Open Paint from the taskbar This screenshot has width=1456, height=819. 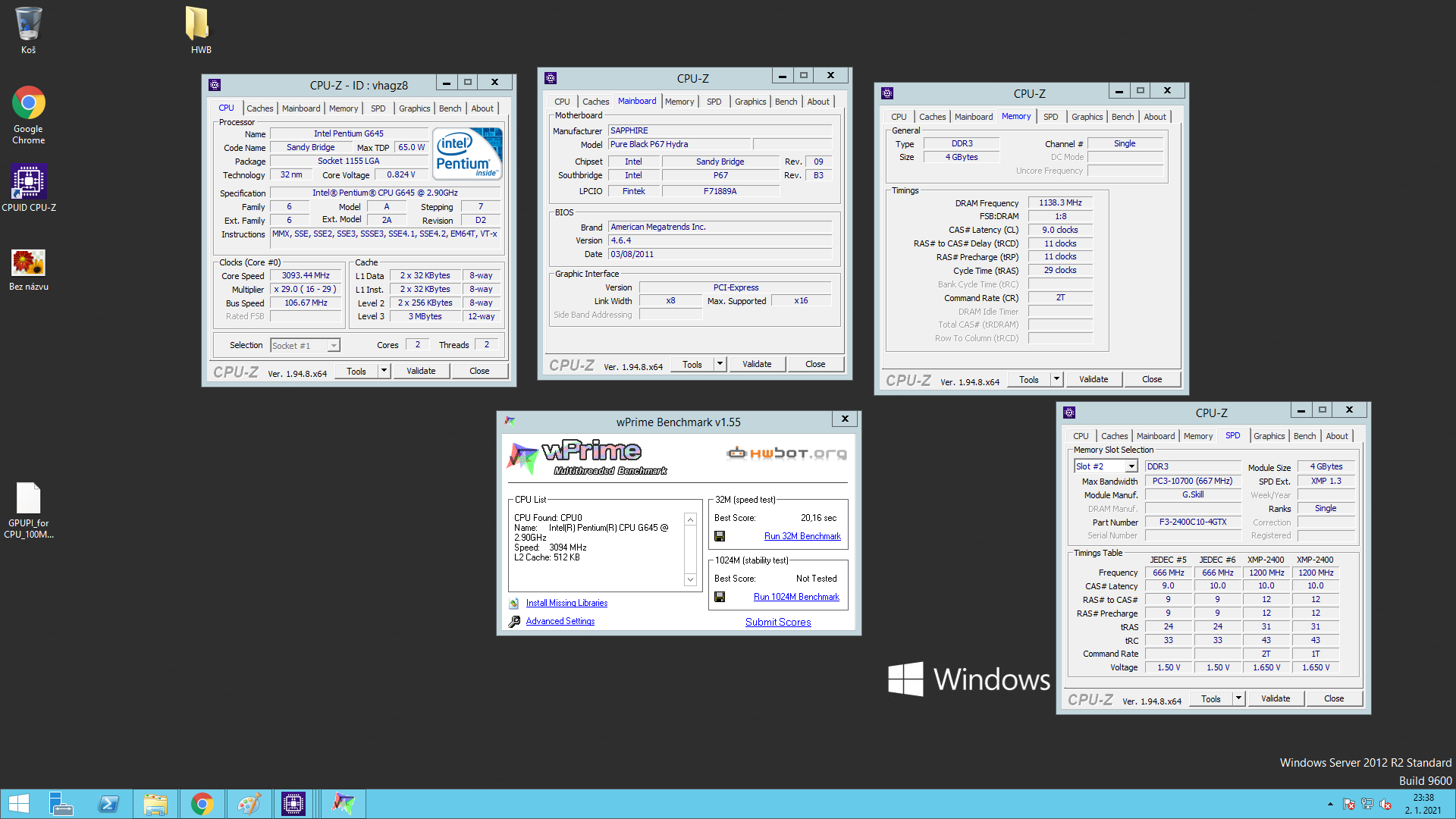249,804
